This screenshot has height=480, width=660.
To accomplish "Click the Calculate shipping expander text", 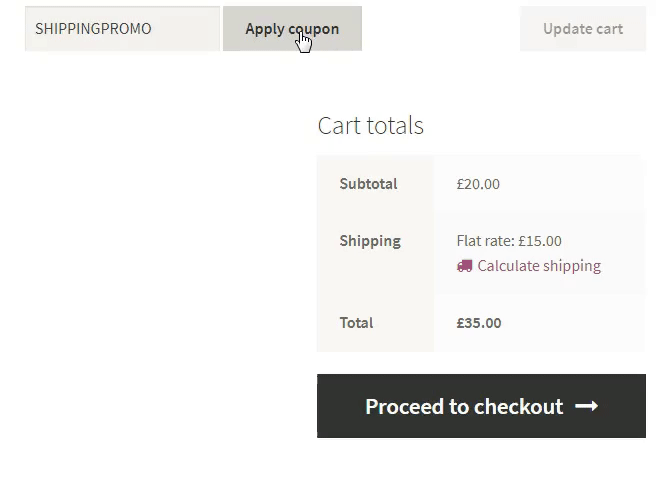I will tap(539, 266).
